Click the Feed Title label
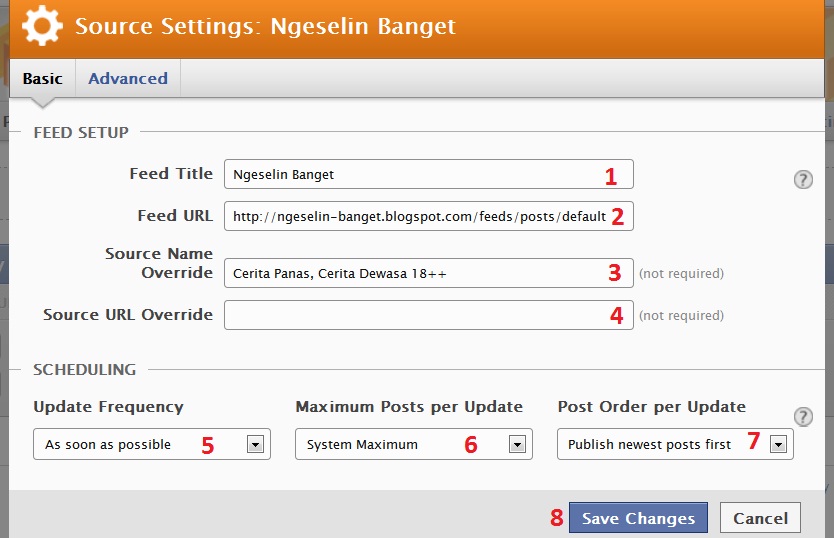The height and width of the screenshot is (538, 834). point(171,173)
